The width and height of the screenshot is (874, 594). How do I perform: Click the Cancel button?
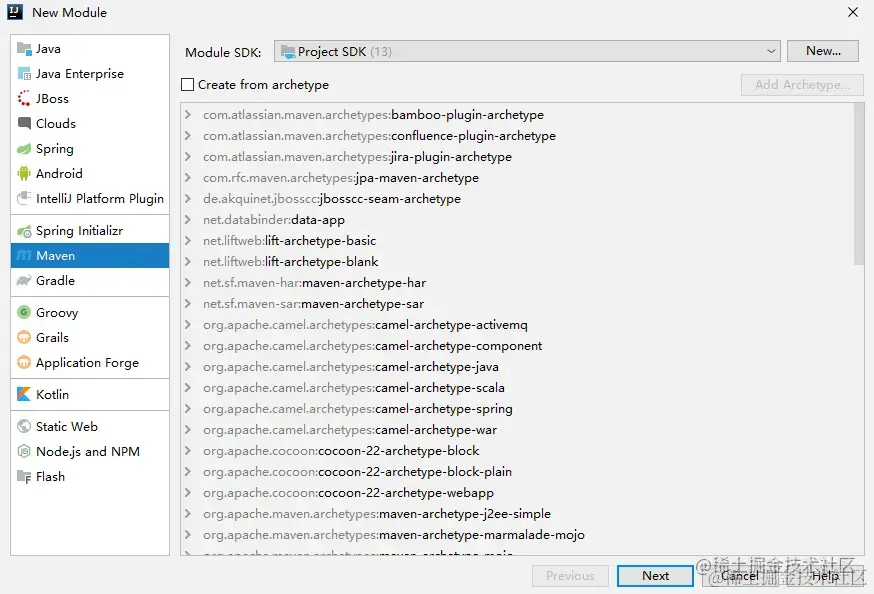[740, 576]
